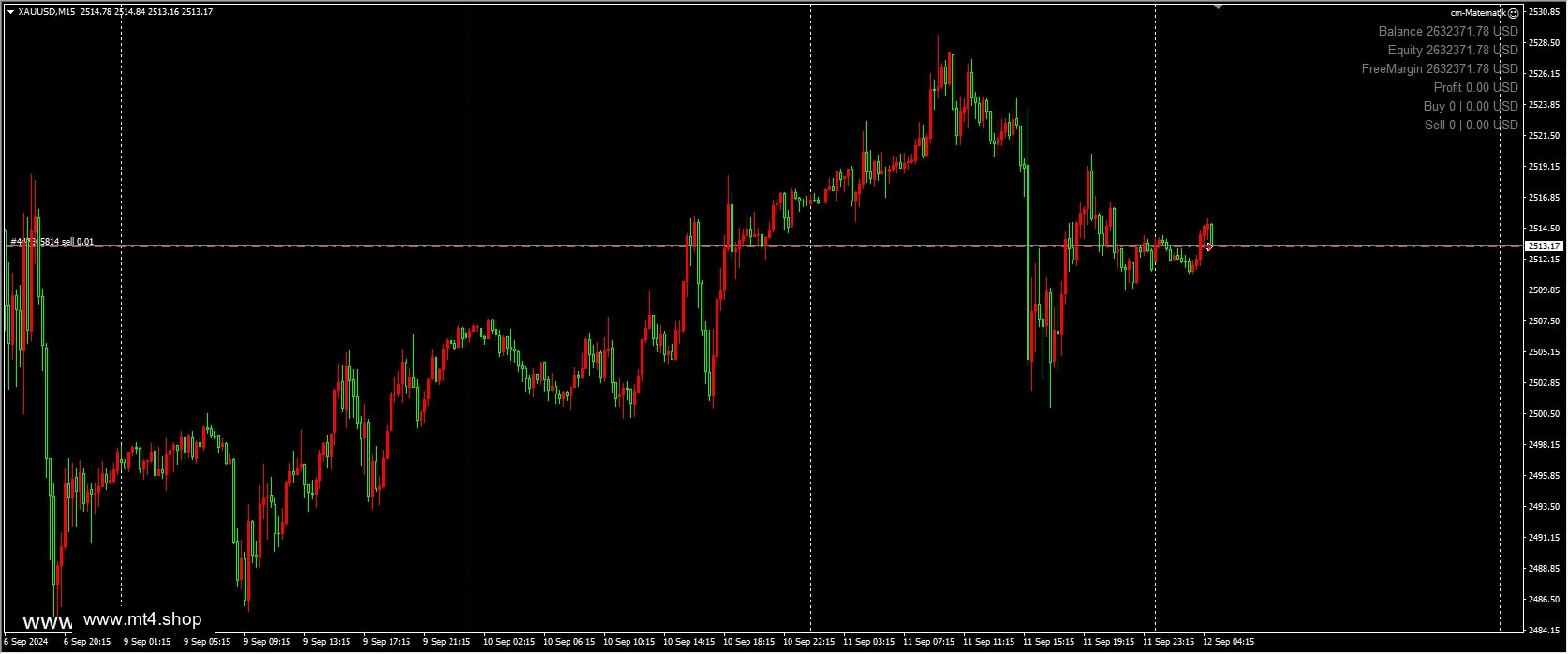Click the 9 Sep 05:15 time label
1568x654 pixels.
coord(207,643)
